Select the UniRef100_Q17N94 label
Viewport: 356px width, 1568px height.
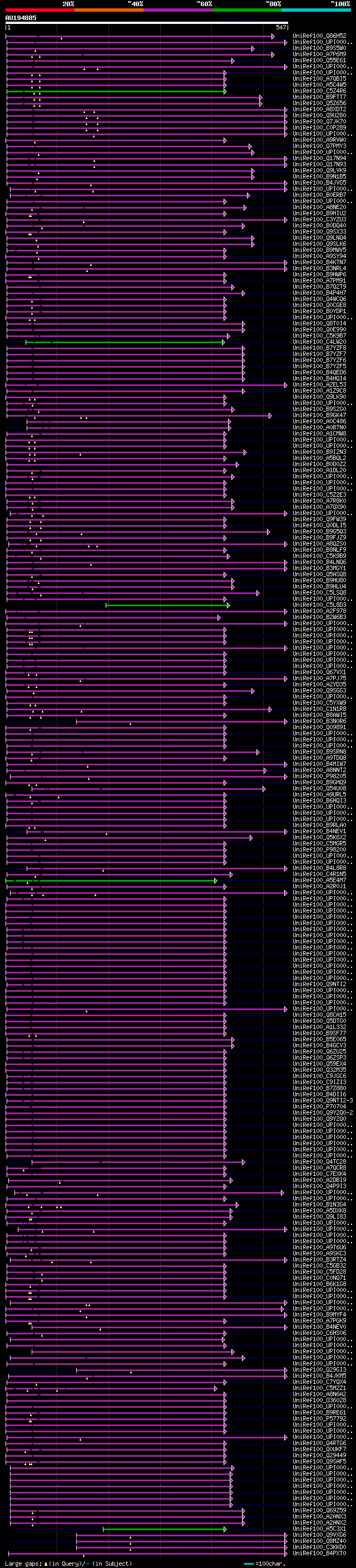(x=319, y=159)
